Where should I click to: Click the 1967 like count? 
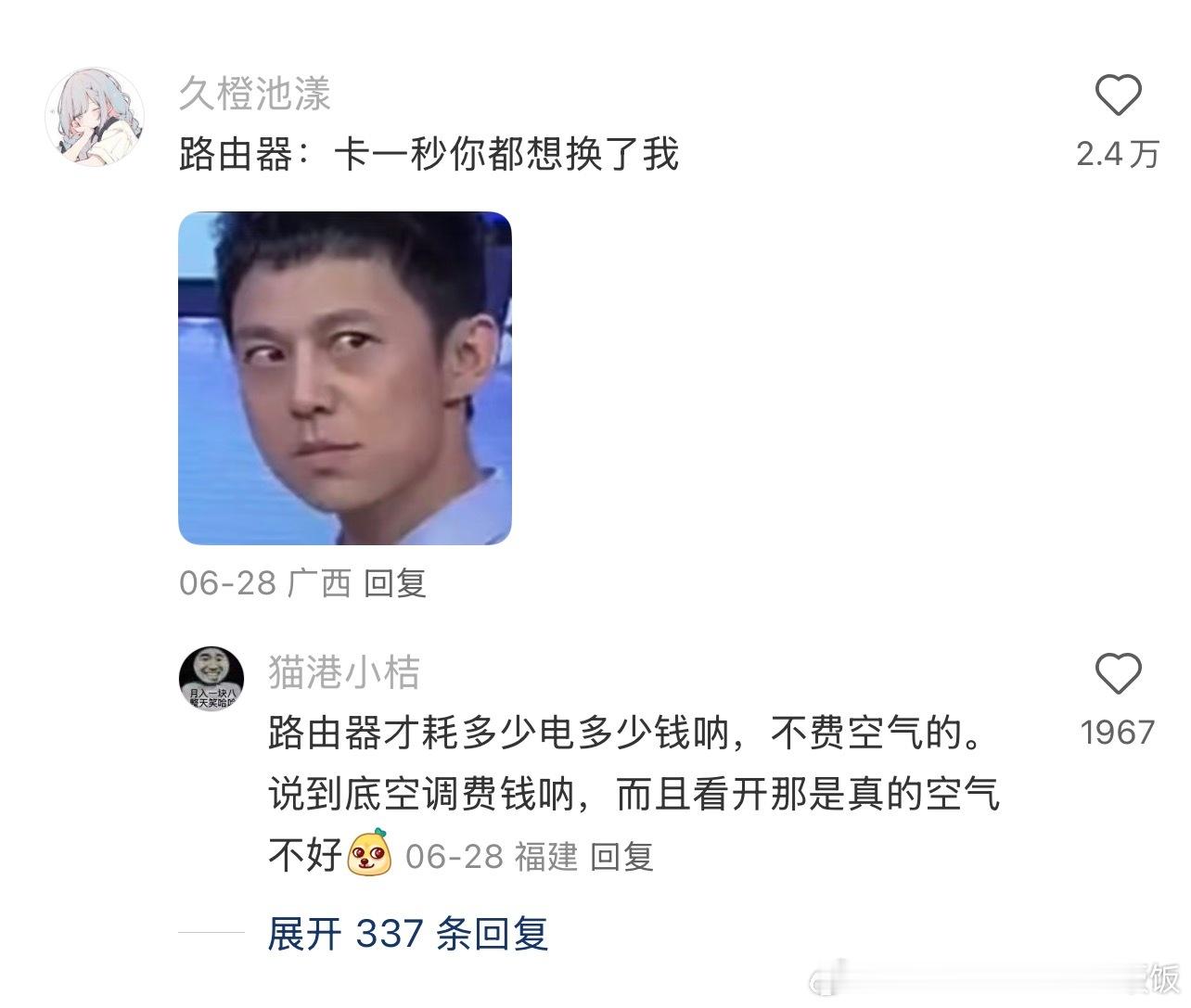pyautogui.click(x=1118, y=733)
